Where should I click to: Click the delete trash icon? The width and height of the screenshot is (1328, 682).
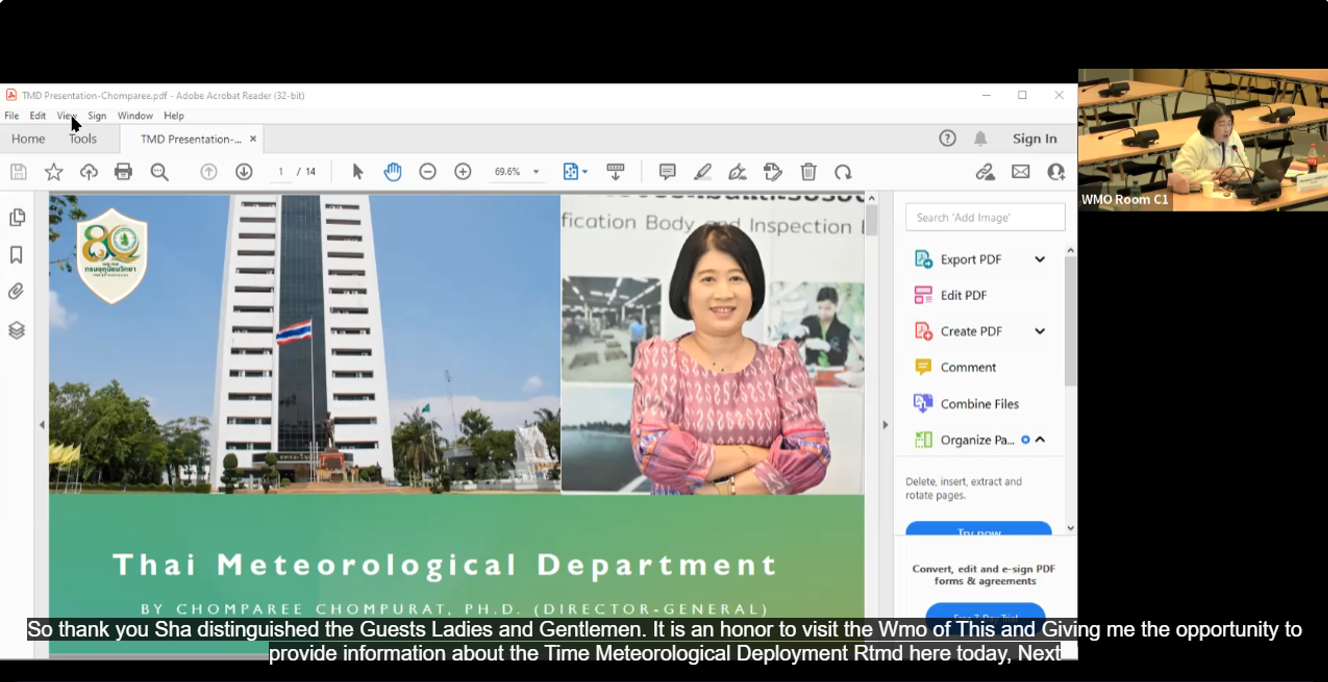click(808, 172)
